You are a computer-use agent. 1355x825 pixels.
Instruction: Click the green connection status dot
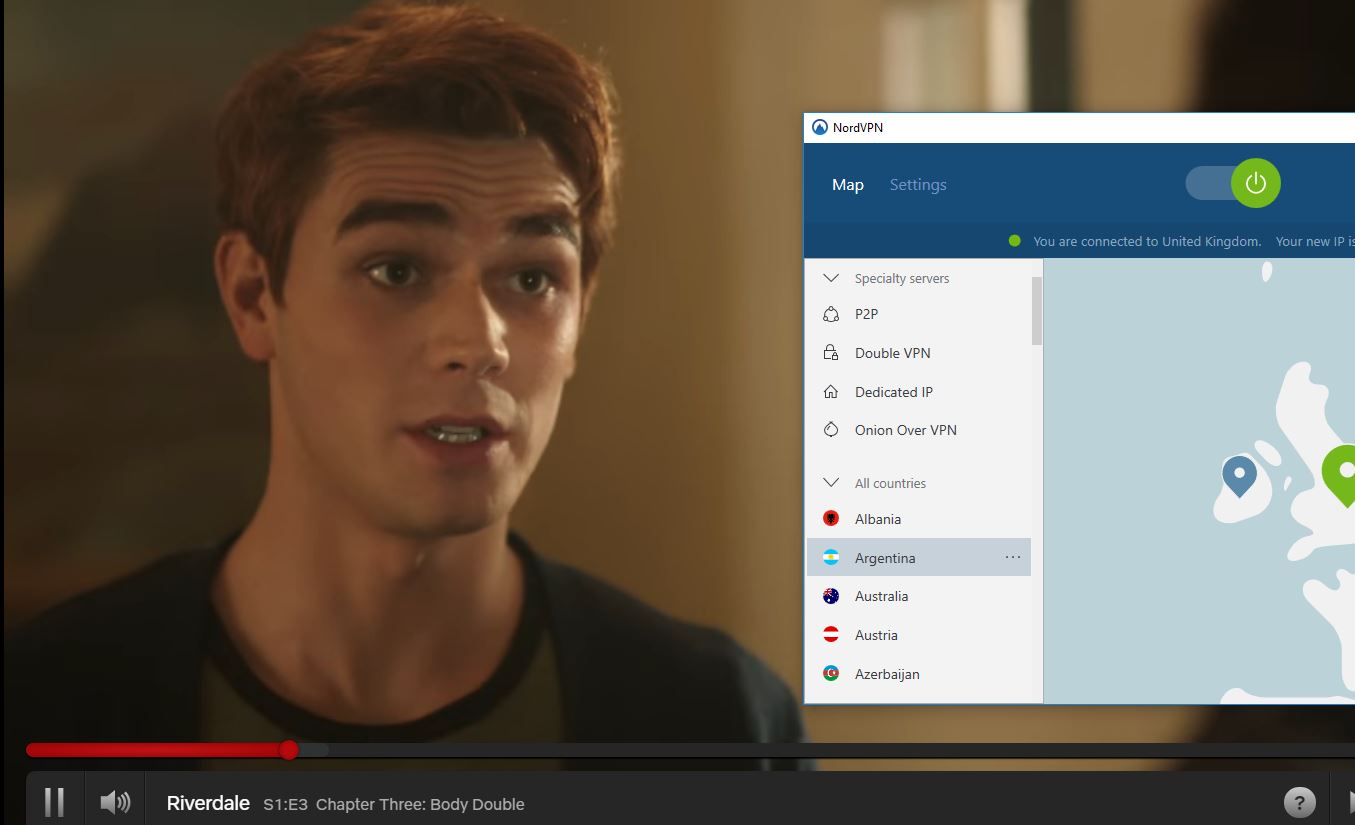[x=1015, y=241]
